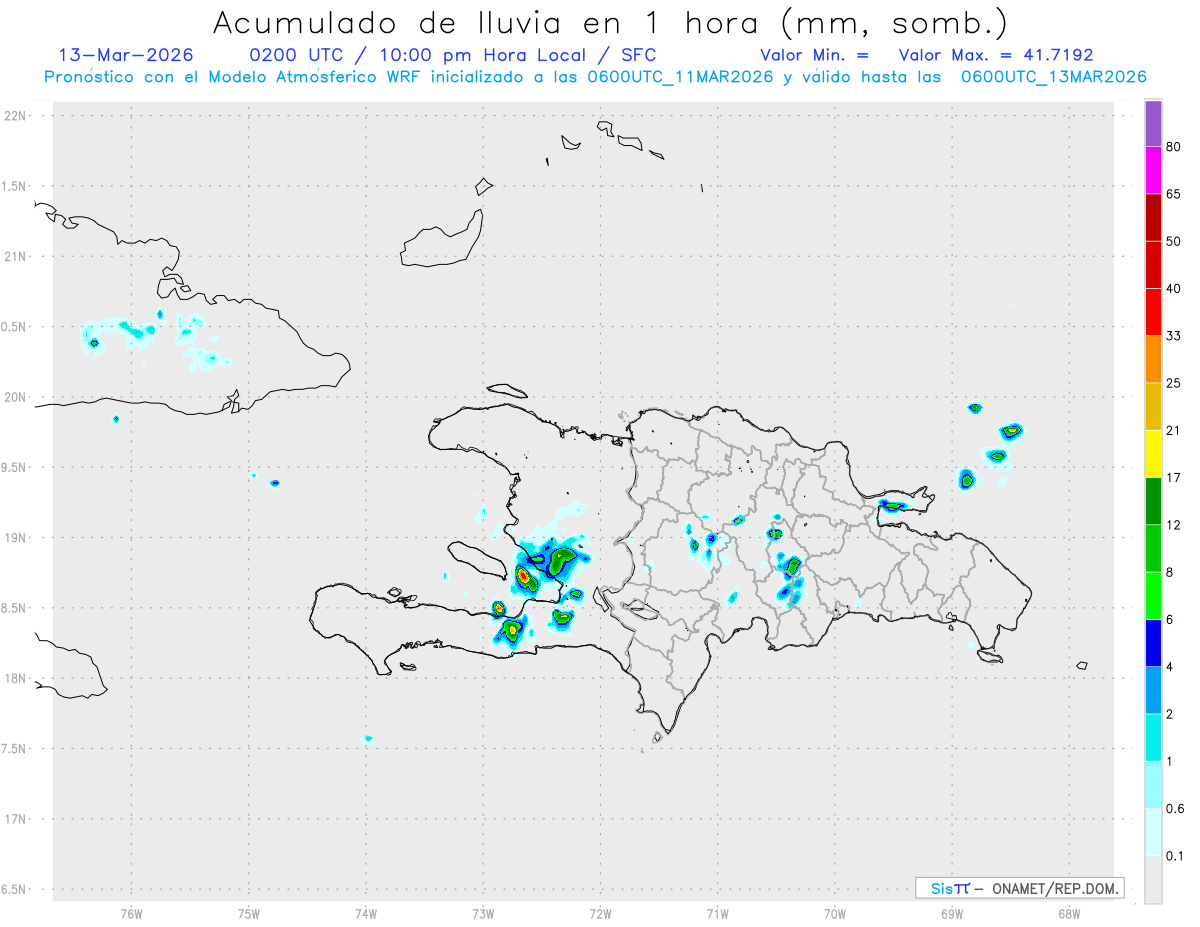The image size is (1200, 927).
Task: Click the magenta swatch between 65 and 80
Action: (x=1153, y=170)
